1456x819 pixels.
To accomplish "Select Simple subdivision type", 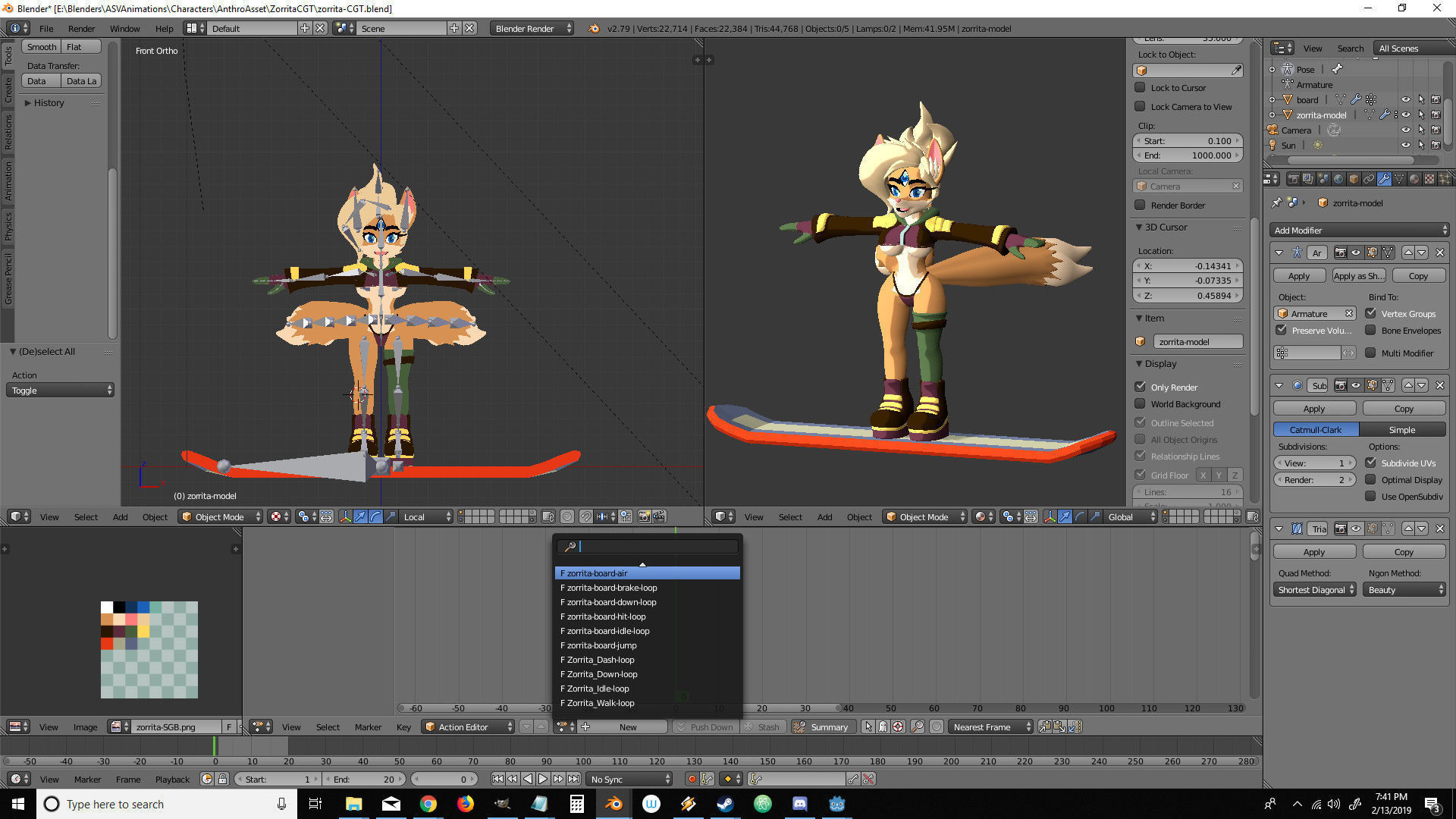I will 1402,429.
